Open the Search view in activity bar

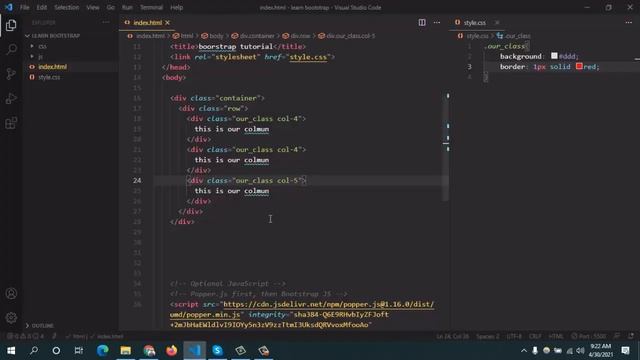coord(11,49)
